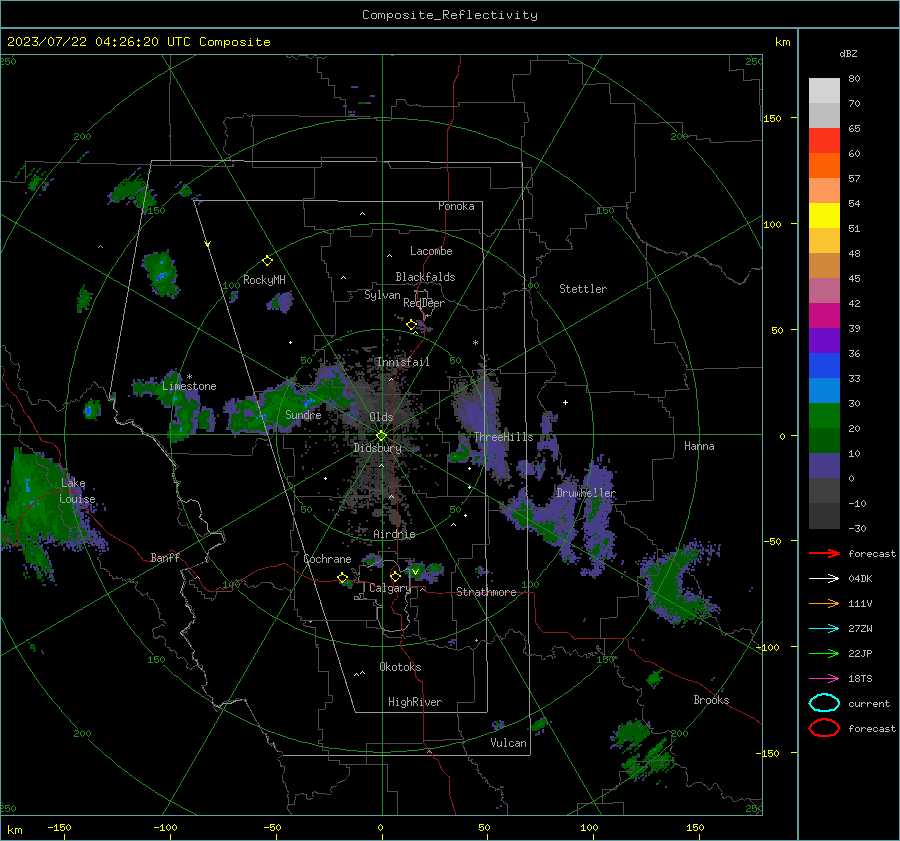Click the red forecast arrow in legend
900x841 pixels.
[824, 553]
